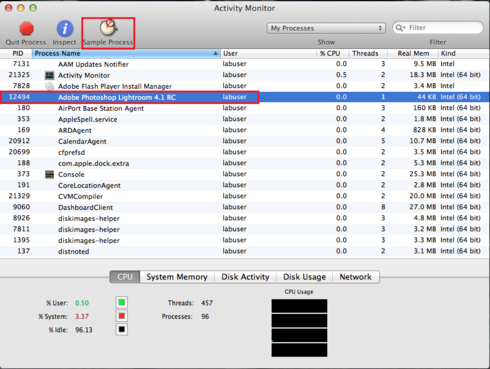The width and height of the screenshot is (490, 369).
Task: Select the CalendarAgent process
Action: pyautogui.click(x=245, y=141)
